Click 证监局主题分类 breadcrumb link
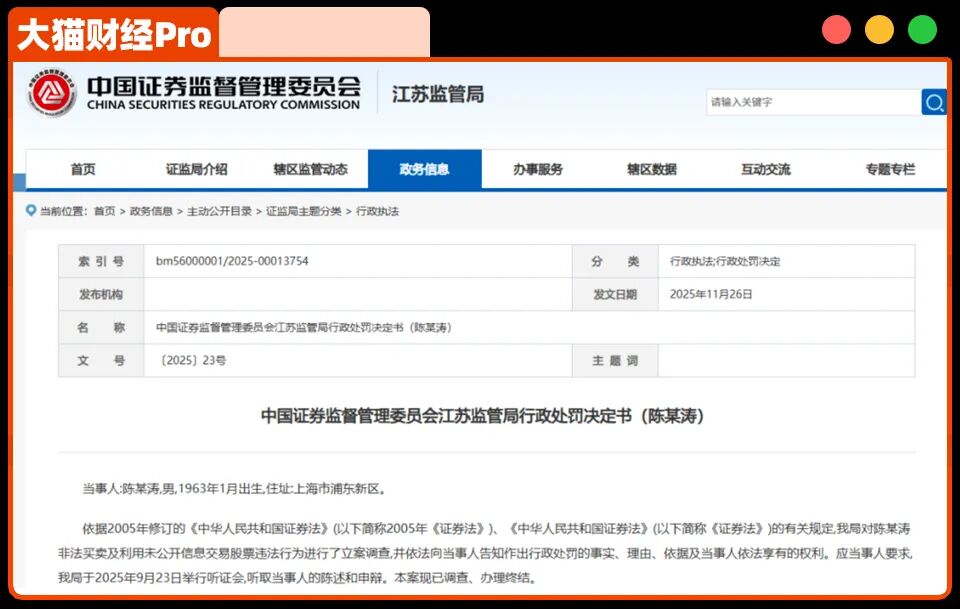The image size is (960, 609). 303,211
